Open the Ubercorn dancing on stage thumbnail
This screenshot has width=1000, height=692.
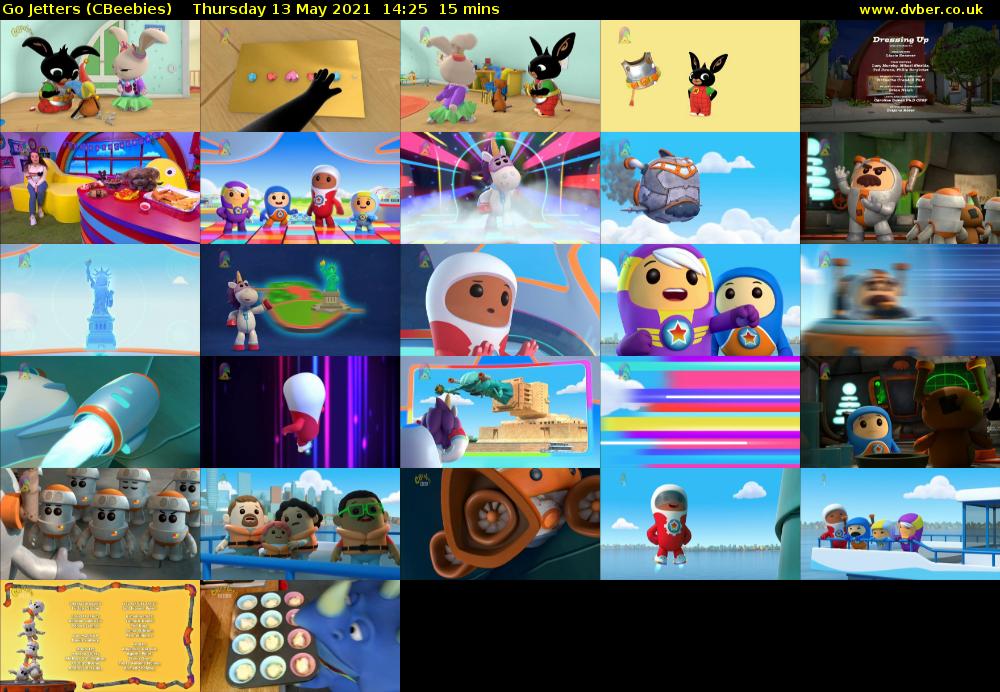pos(500,187)
